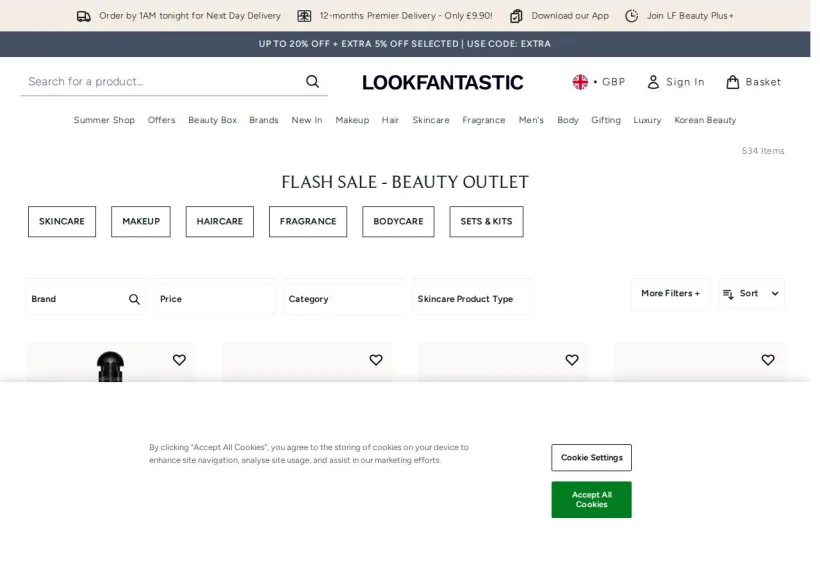The width and height of the screenshot is (820, 577).
Task: Select the SETS & KITS category button
Action: 486,221
